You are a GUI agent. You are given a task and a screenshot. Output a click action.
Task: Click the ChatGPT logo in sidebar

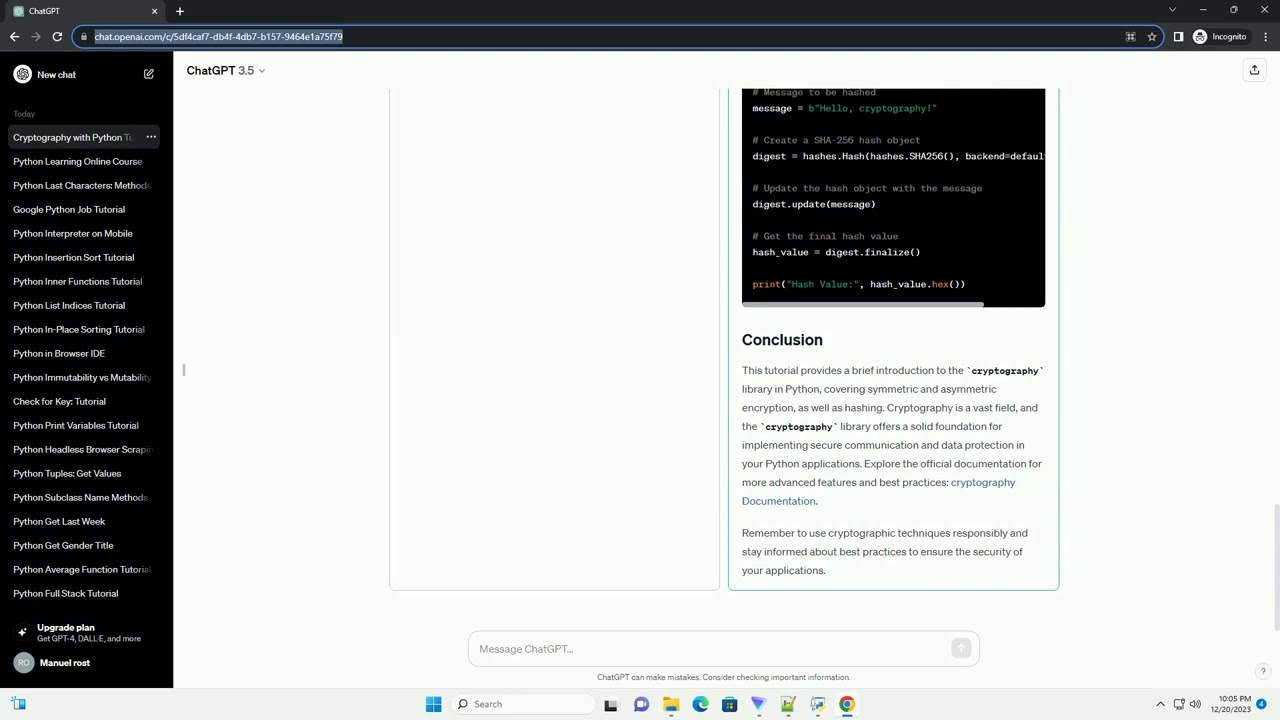pyautogui.click(x=23, y=75)
